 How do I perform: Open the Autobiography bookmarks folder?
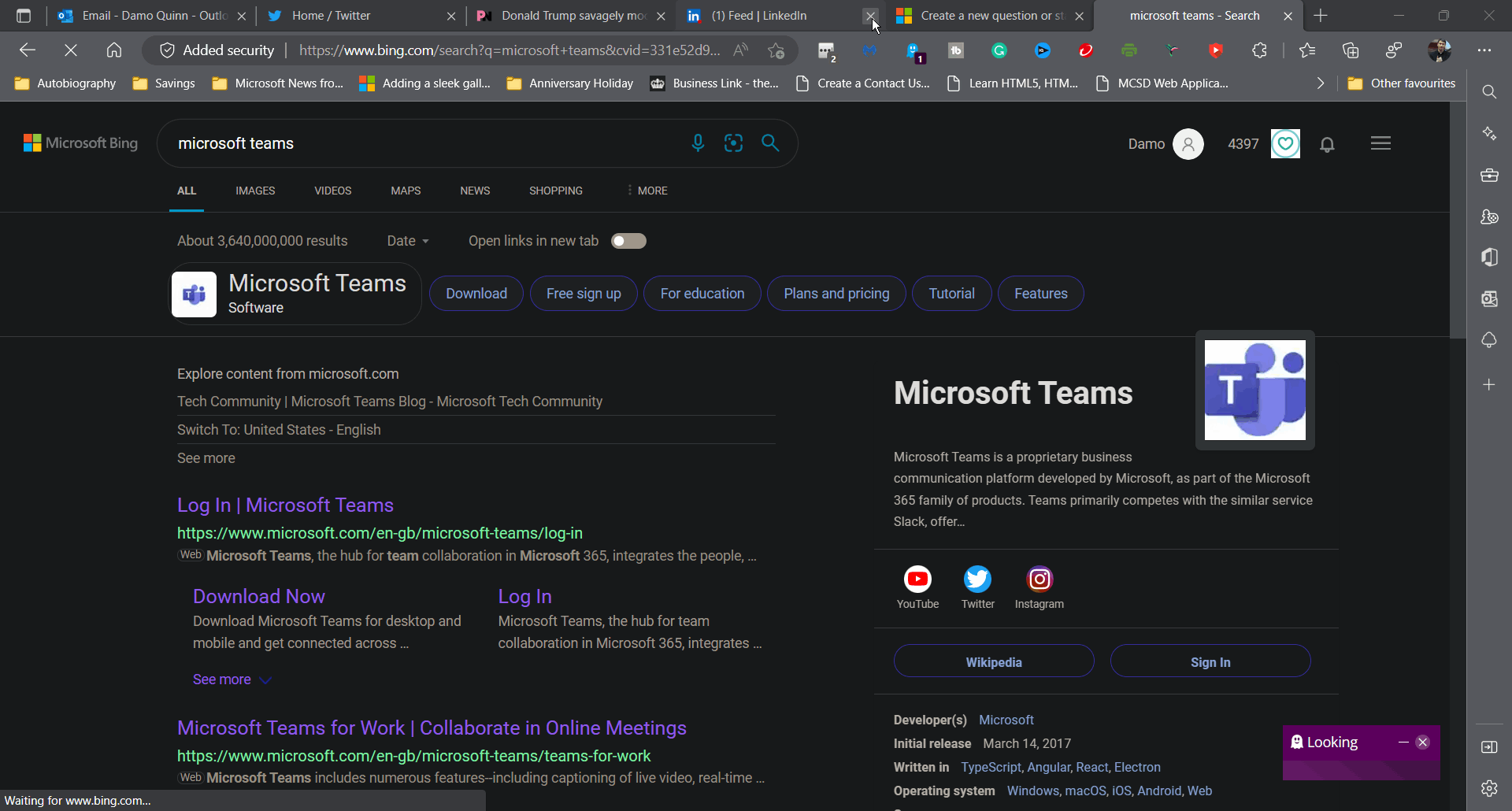[65, 83]
